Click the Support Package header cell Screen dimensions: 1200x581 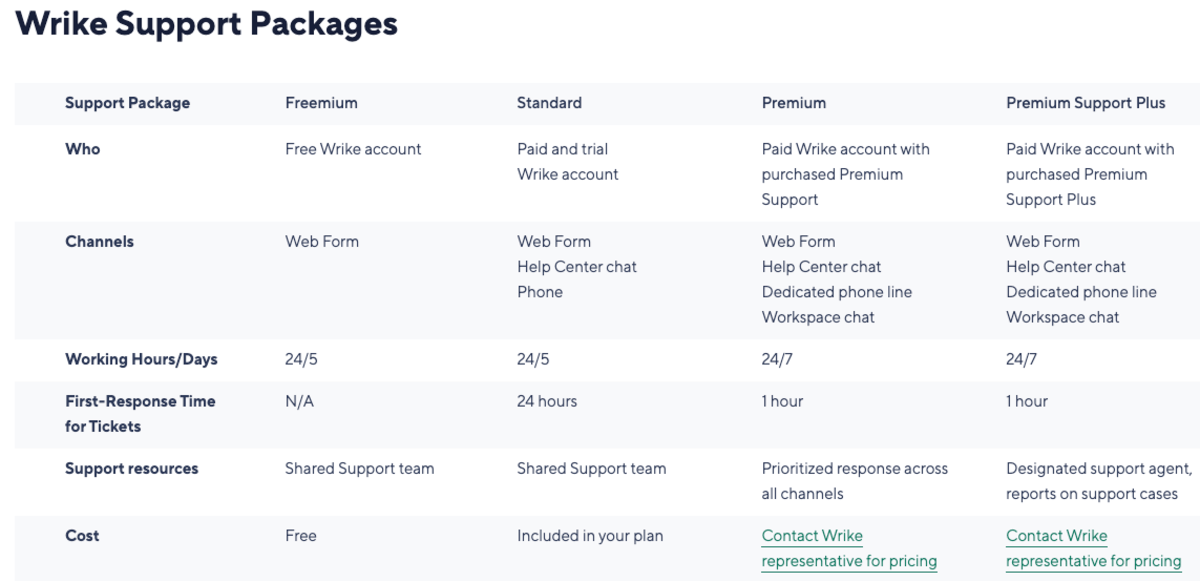(127, 103)
